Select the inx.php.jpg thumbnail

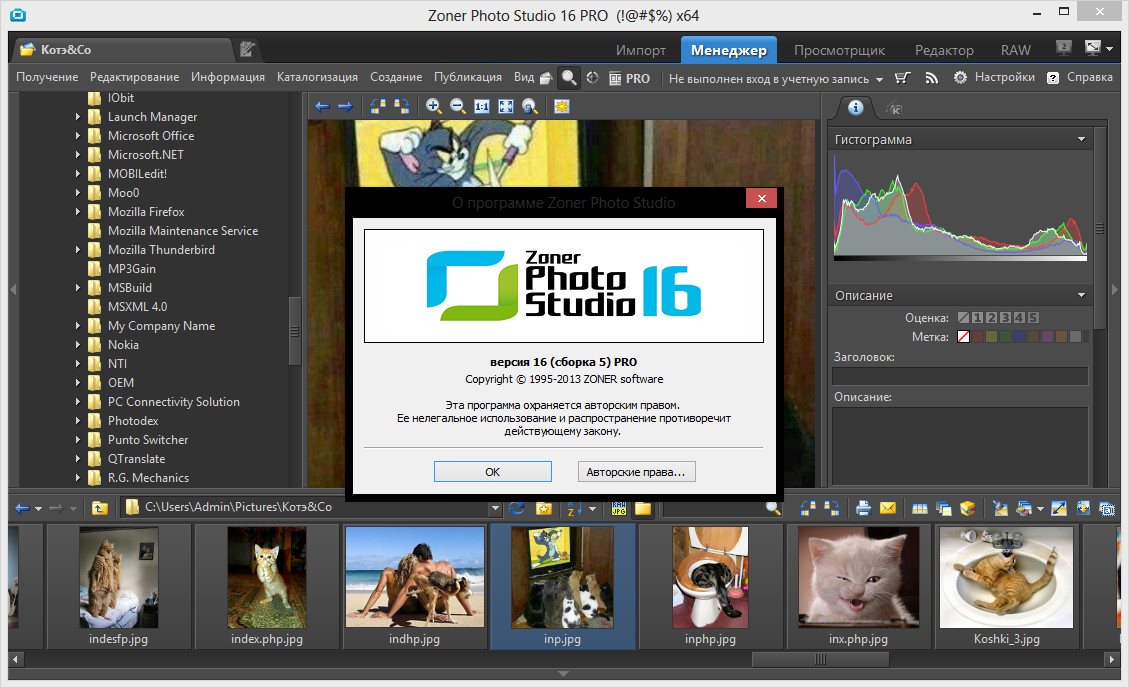(858, 587)
